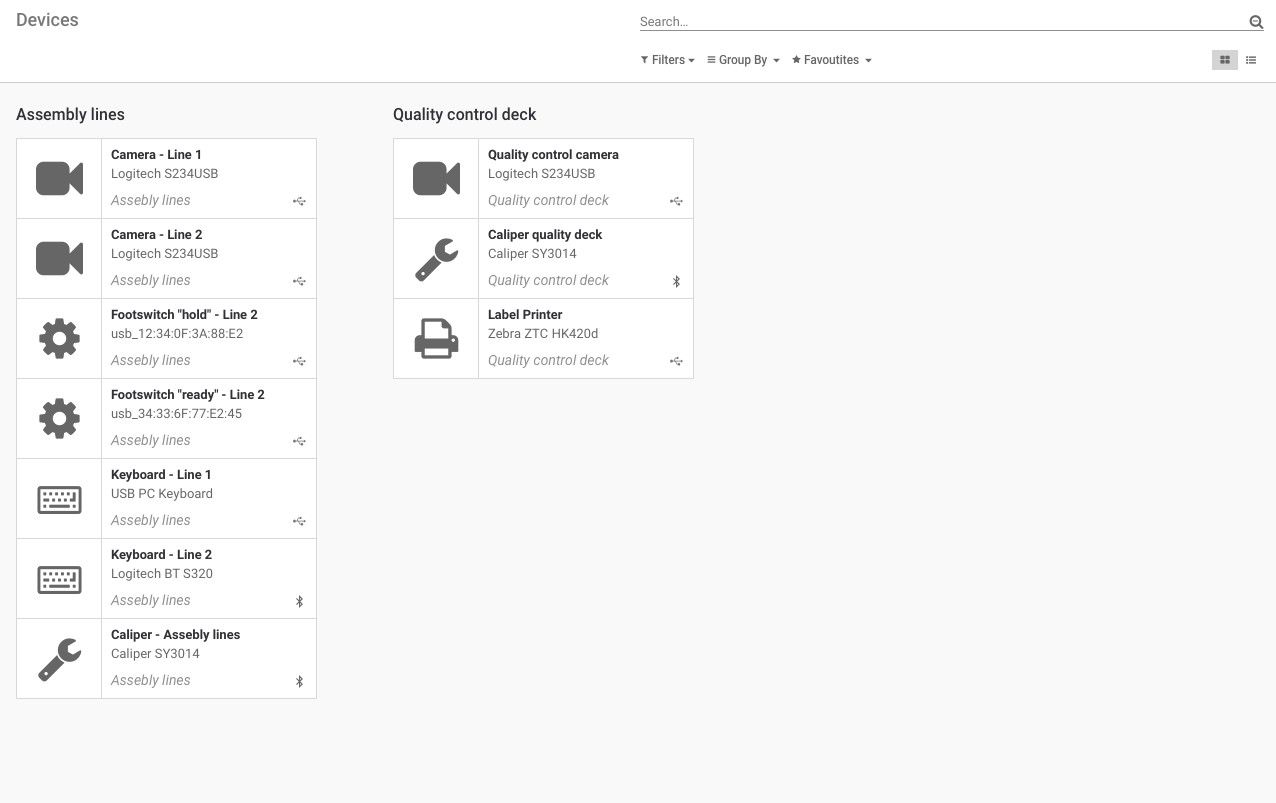The height and width of the screenshot is (803, 1276).
Task: Click the Quality control deck column heading
Action: (x=464, y=115)
